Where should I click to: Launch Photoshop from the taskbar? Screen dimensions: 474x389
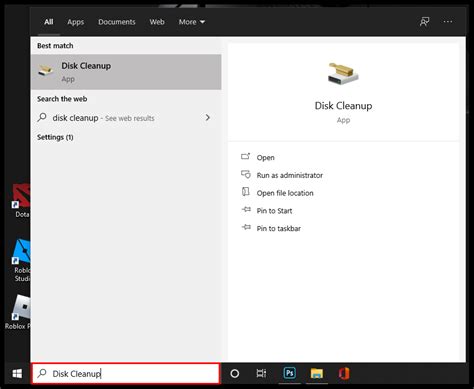(x=290, y=373)
